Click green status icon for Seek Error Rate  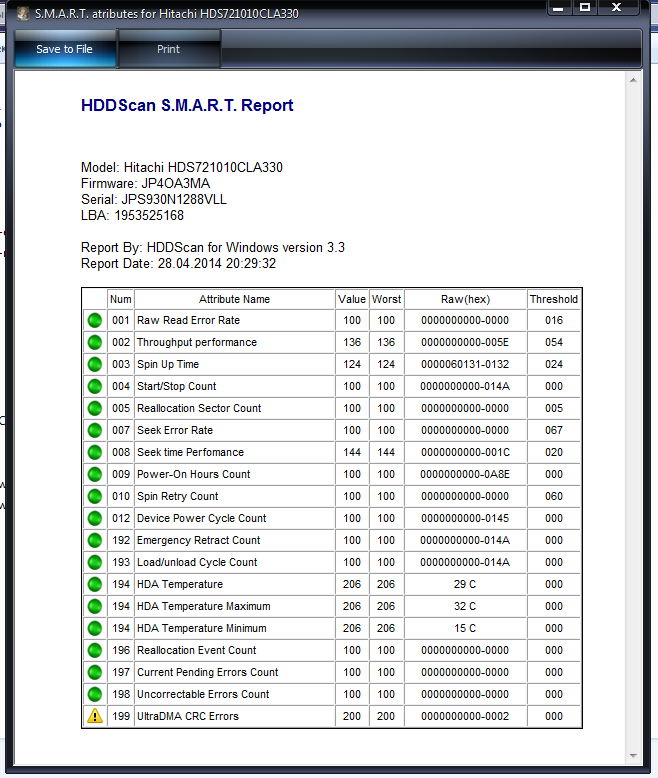point(95,430)
